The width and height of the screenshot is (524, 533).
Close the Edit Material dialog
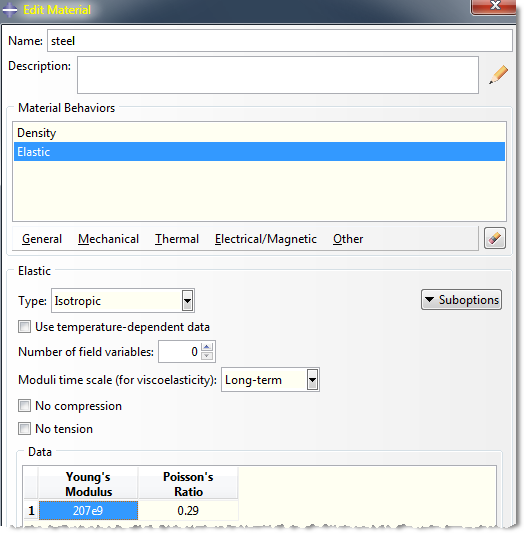click(495, 6)
